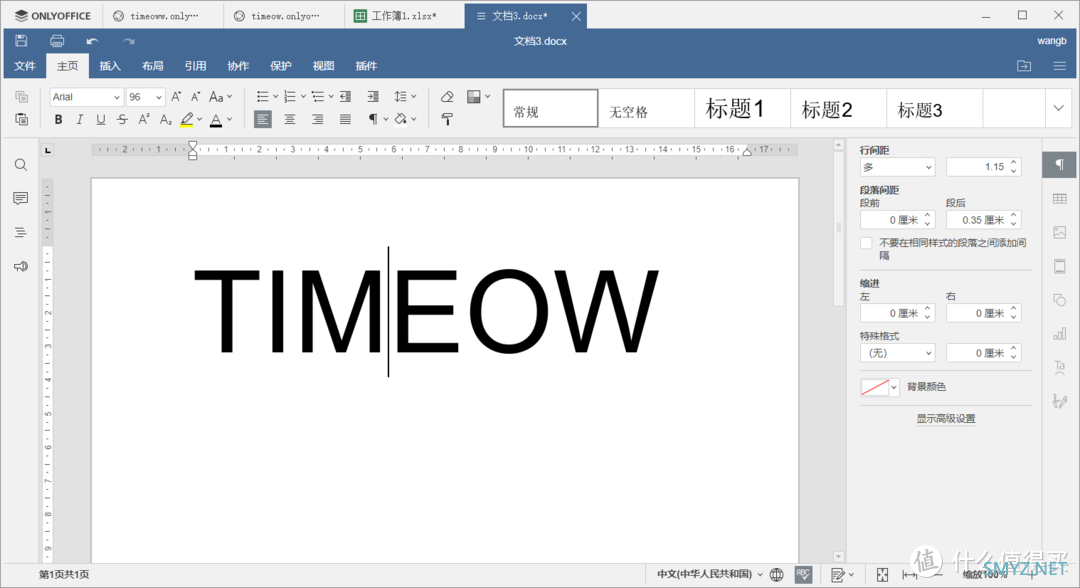
Task: Copy style with the paint roller icon
Action: pyautogui.click(x=447, y=119)
